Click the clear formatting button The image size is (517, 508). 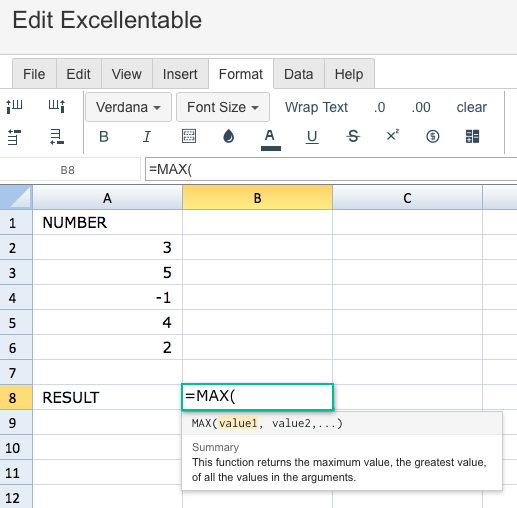[471, 107]
